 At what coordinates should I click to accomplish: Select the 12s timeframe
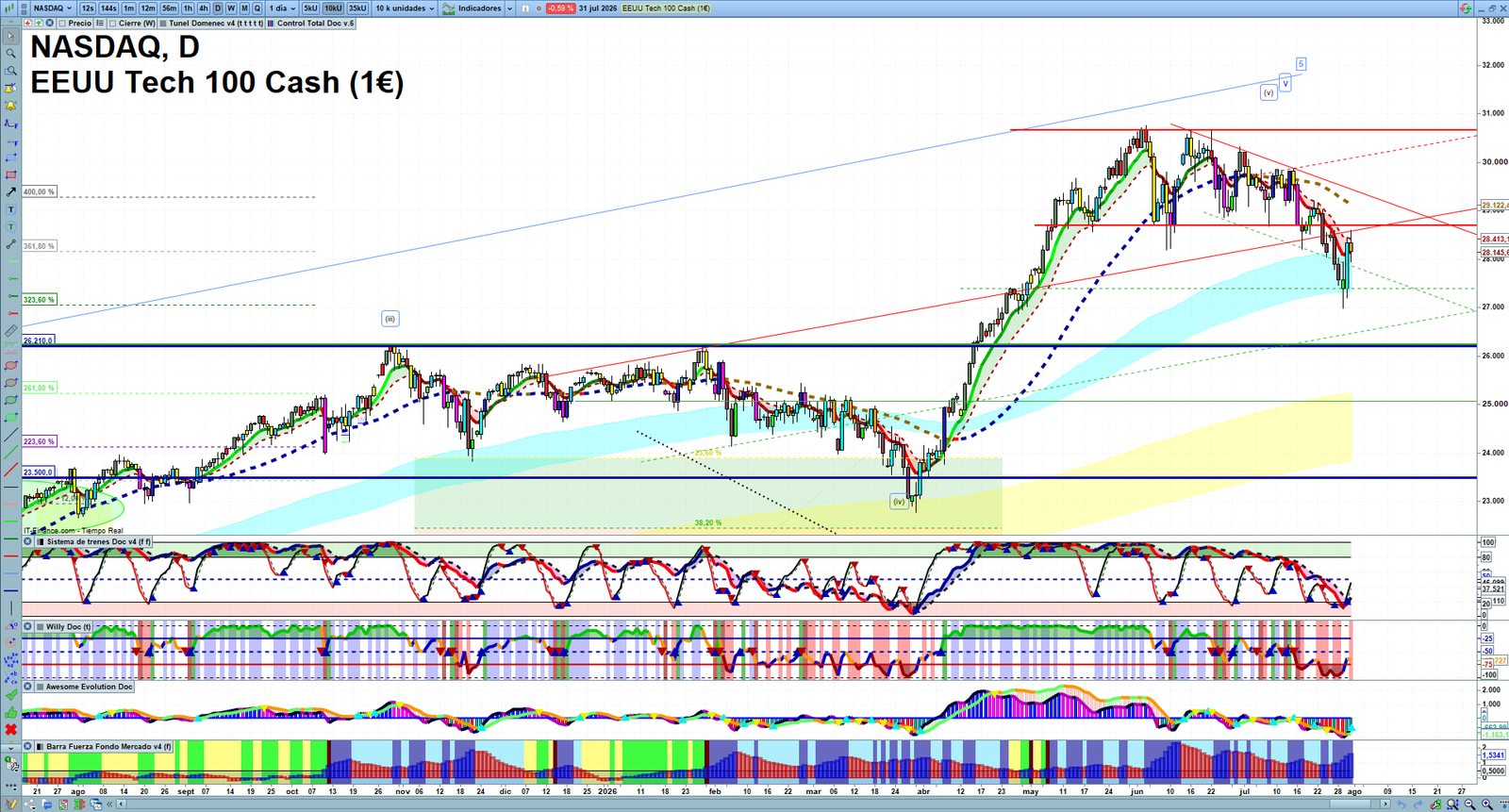[x=88, y=8]
